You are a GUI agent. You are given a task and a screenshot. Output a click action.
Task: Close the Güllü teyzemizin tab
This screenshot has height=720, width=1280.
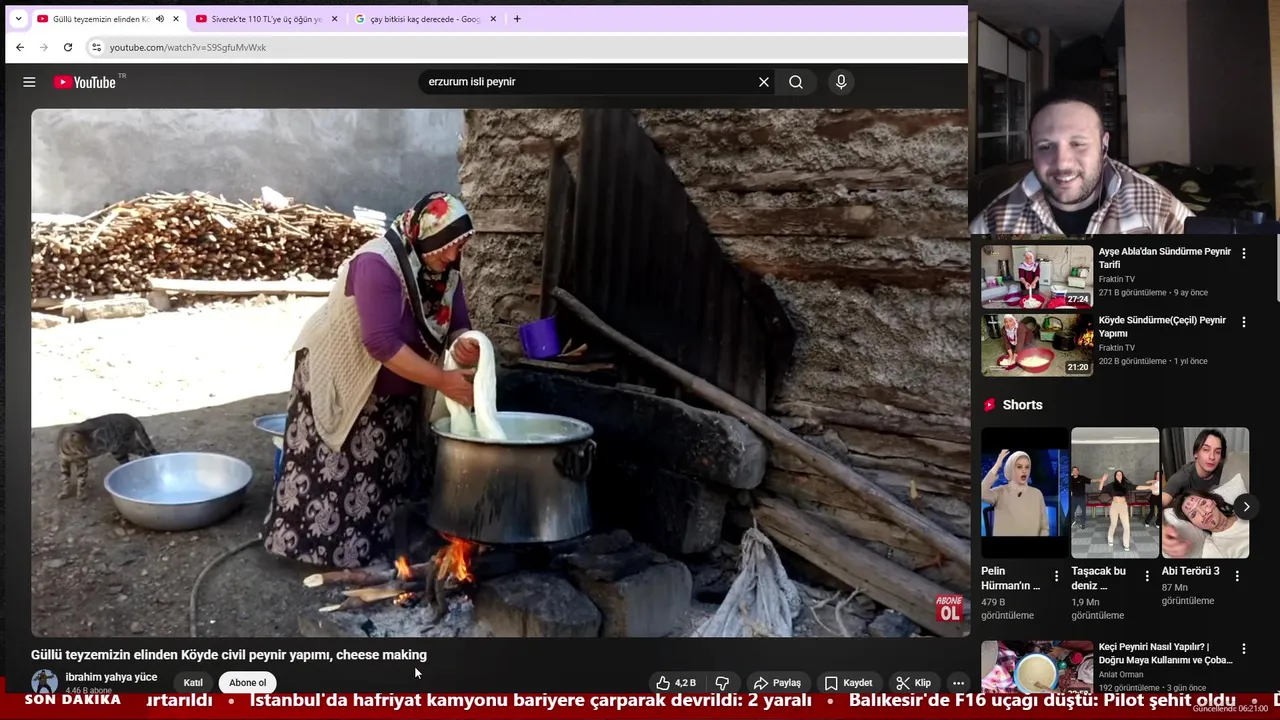177,19
